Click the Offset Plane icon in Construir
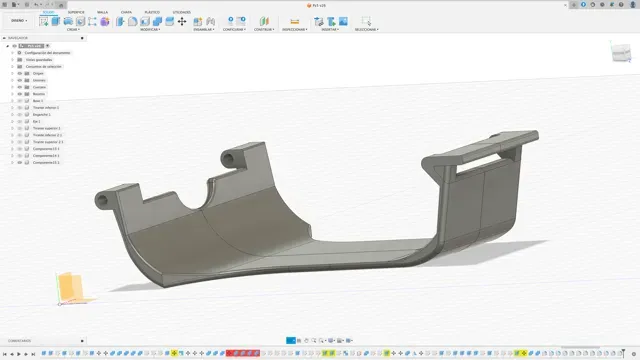This screenshot has height=360, width=640. (x=264, y=21)
